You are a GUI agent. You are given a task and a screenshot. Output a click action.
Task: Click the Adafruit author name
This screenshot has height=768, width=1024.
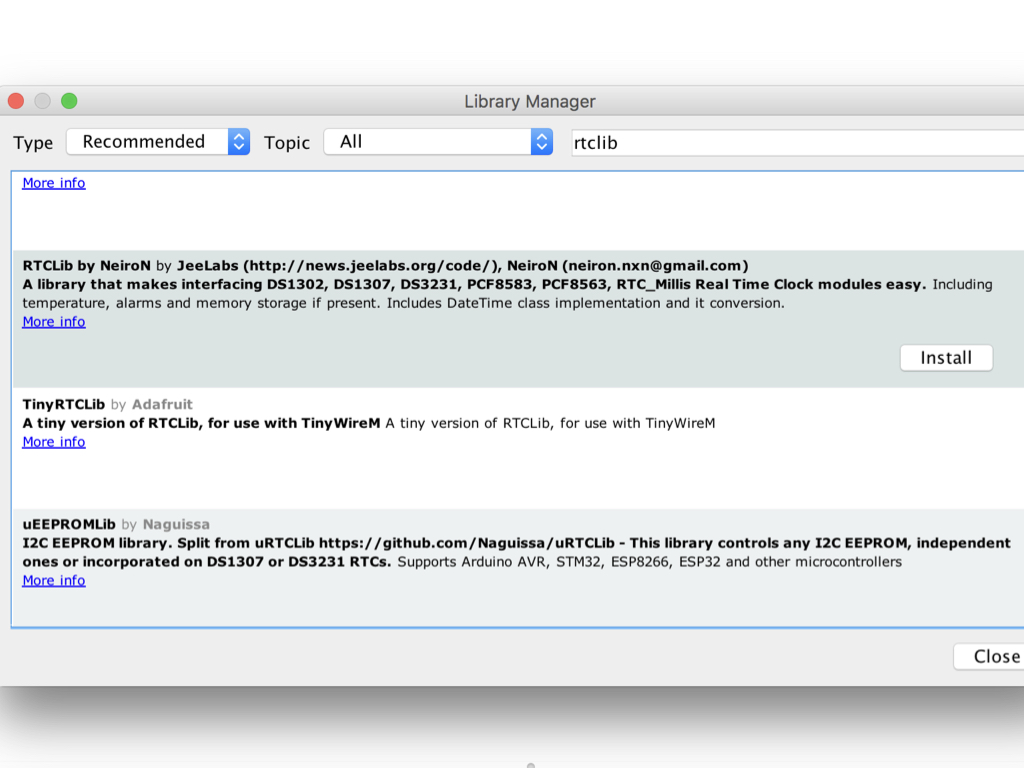coord(162,404)
